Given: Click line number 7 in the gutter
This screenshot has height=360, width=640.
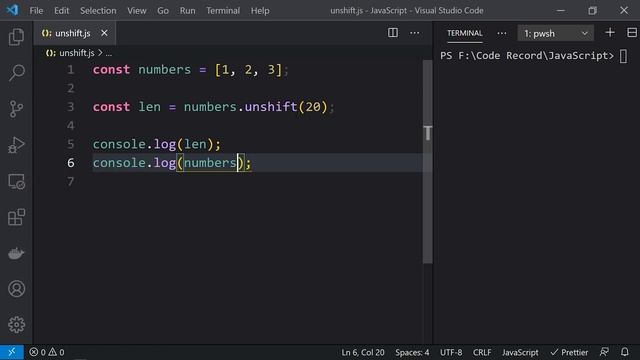Looking at the screenshot, I should 71,181.
